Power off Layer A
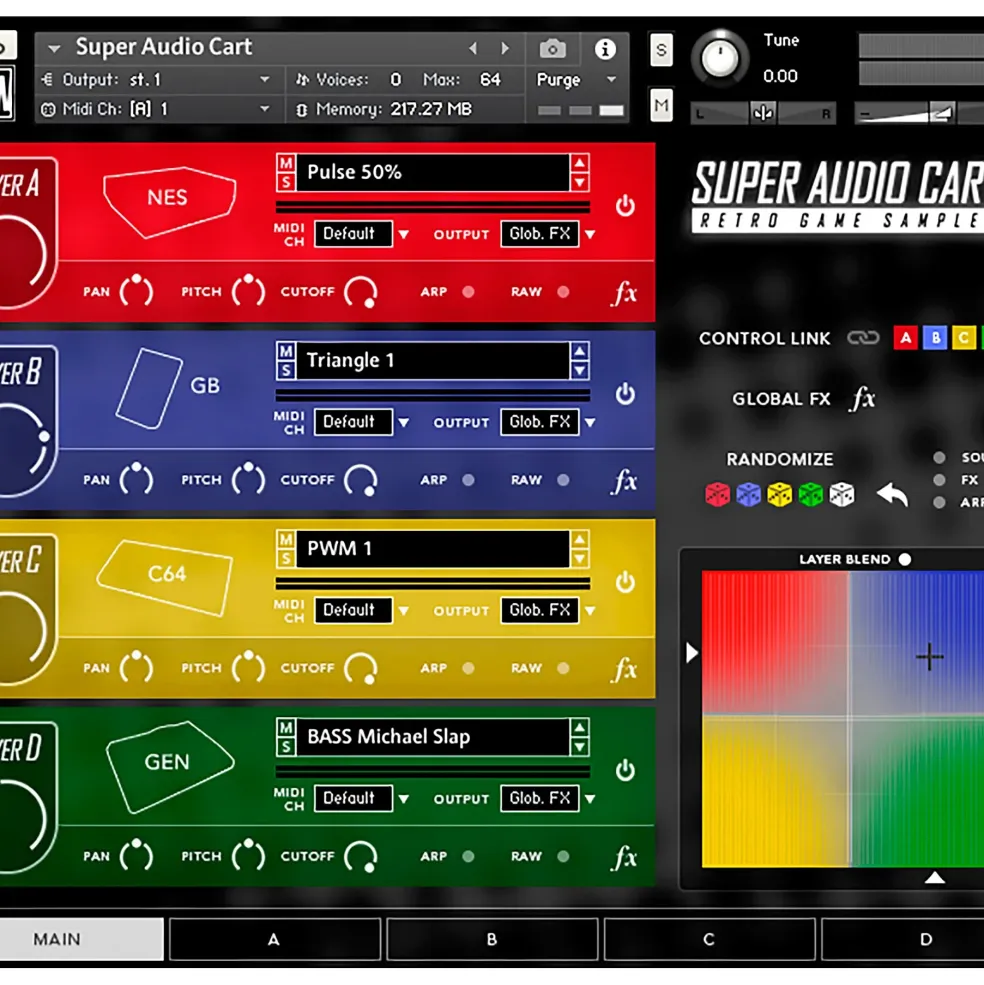Image resolution: width=984 pixels, height=985 pixels. point(625,206)
